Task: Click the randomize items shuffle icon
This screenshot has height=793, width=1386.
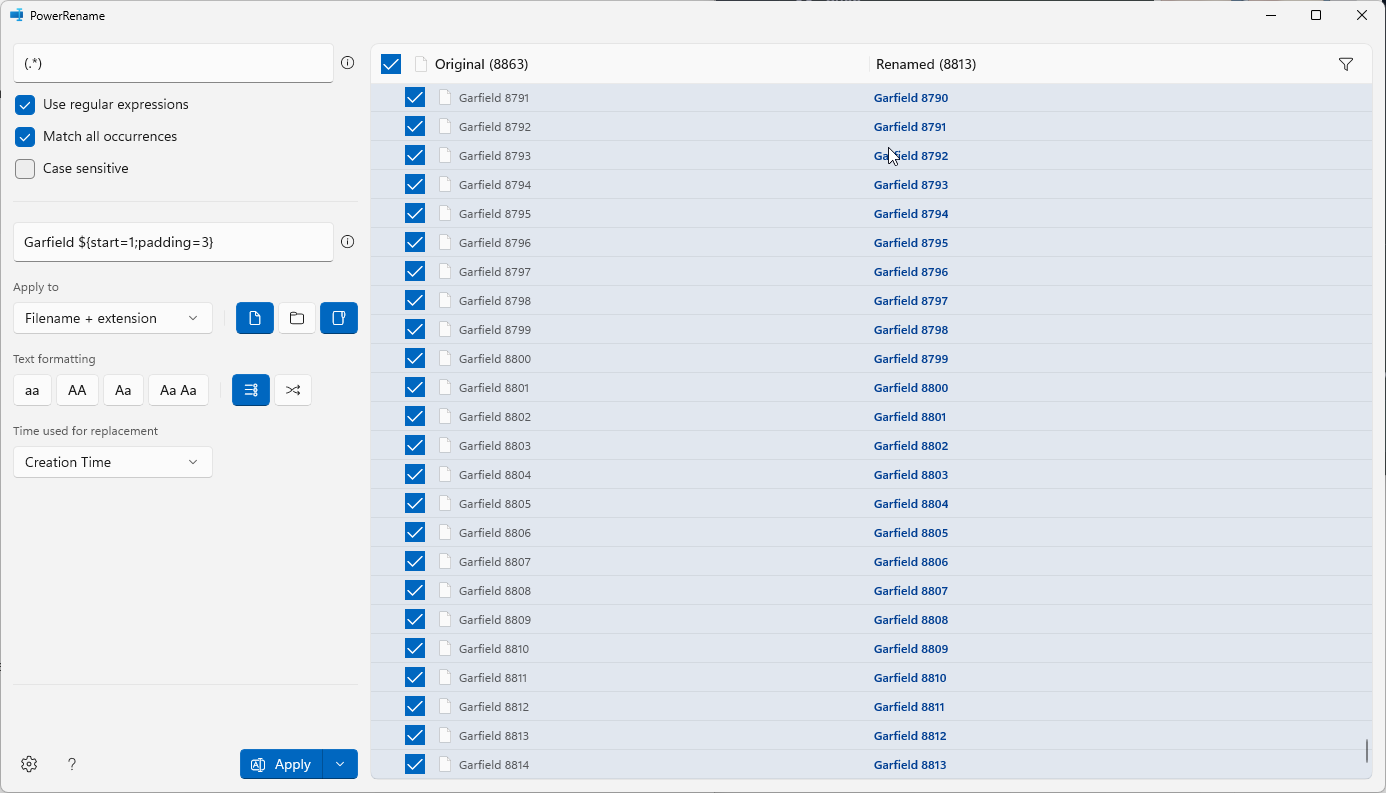Action: tap(293, 390)
